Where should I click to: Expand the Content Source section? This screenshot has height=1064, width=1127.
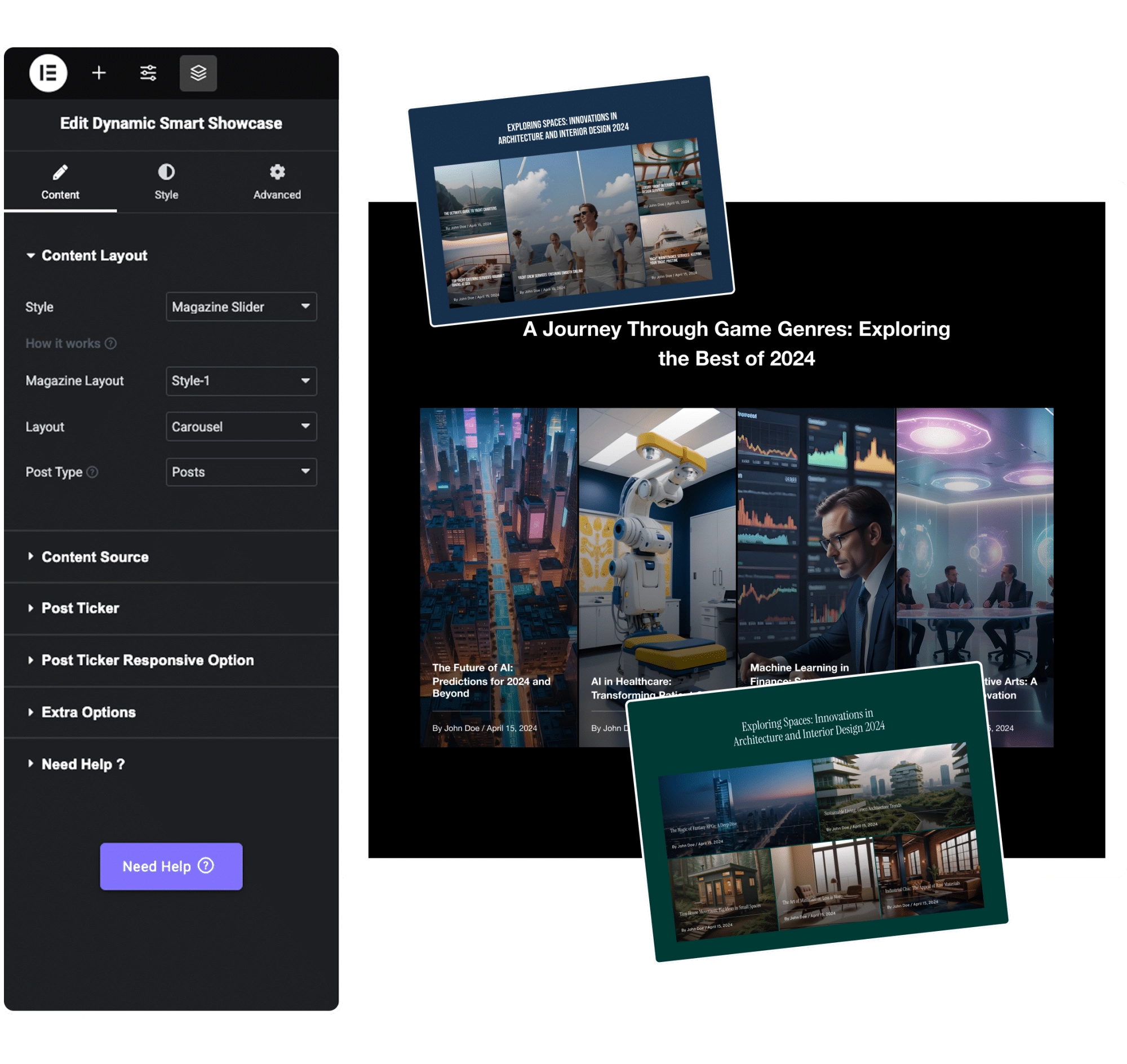click(95, 557)
